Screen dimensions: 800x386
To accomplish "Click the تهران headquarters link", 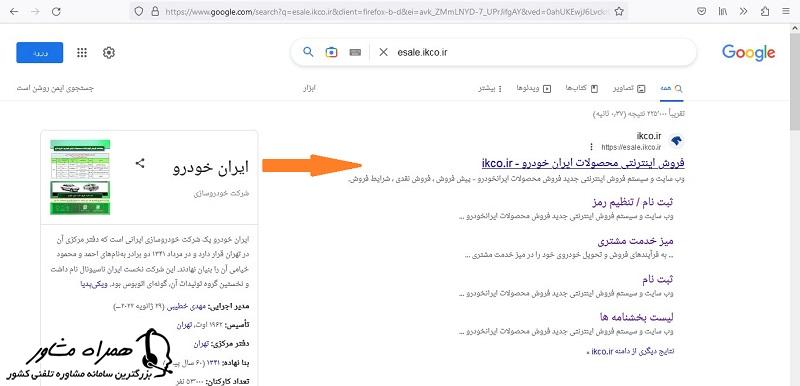I will point(202,344).
